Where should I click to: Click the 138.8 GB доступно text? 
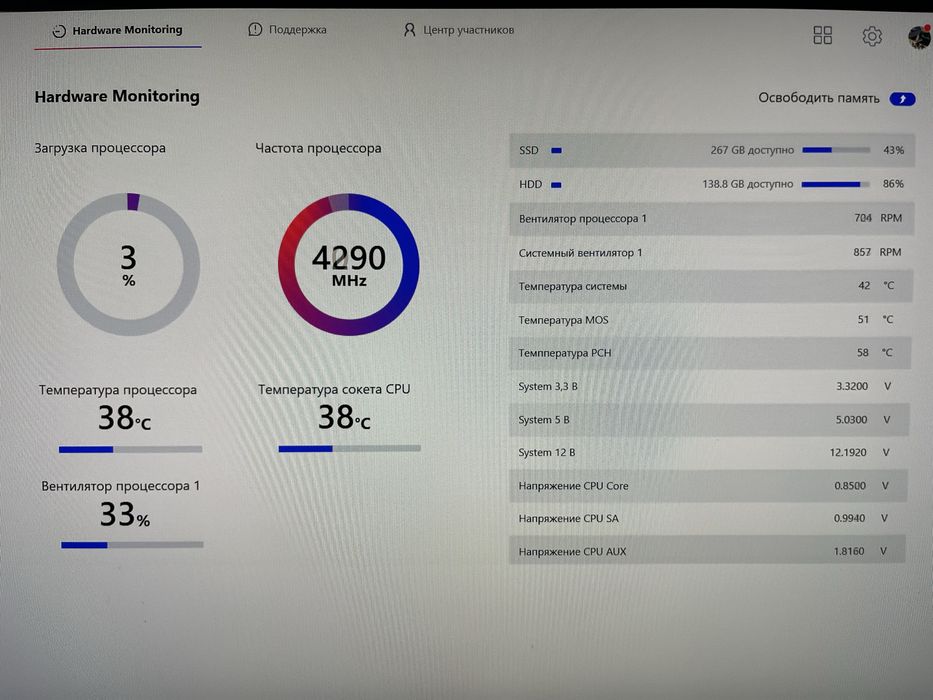click(x=747, y=184)
